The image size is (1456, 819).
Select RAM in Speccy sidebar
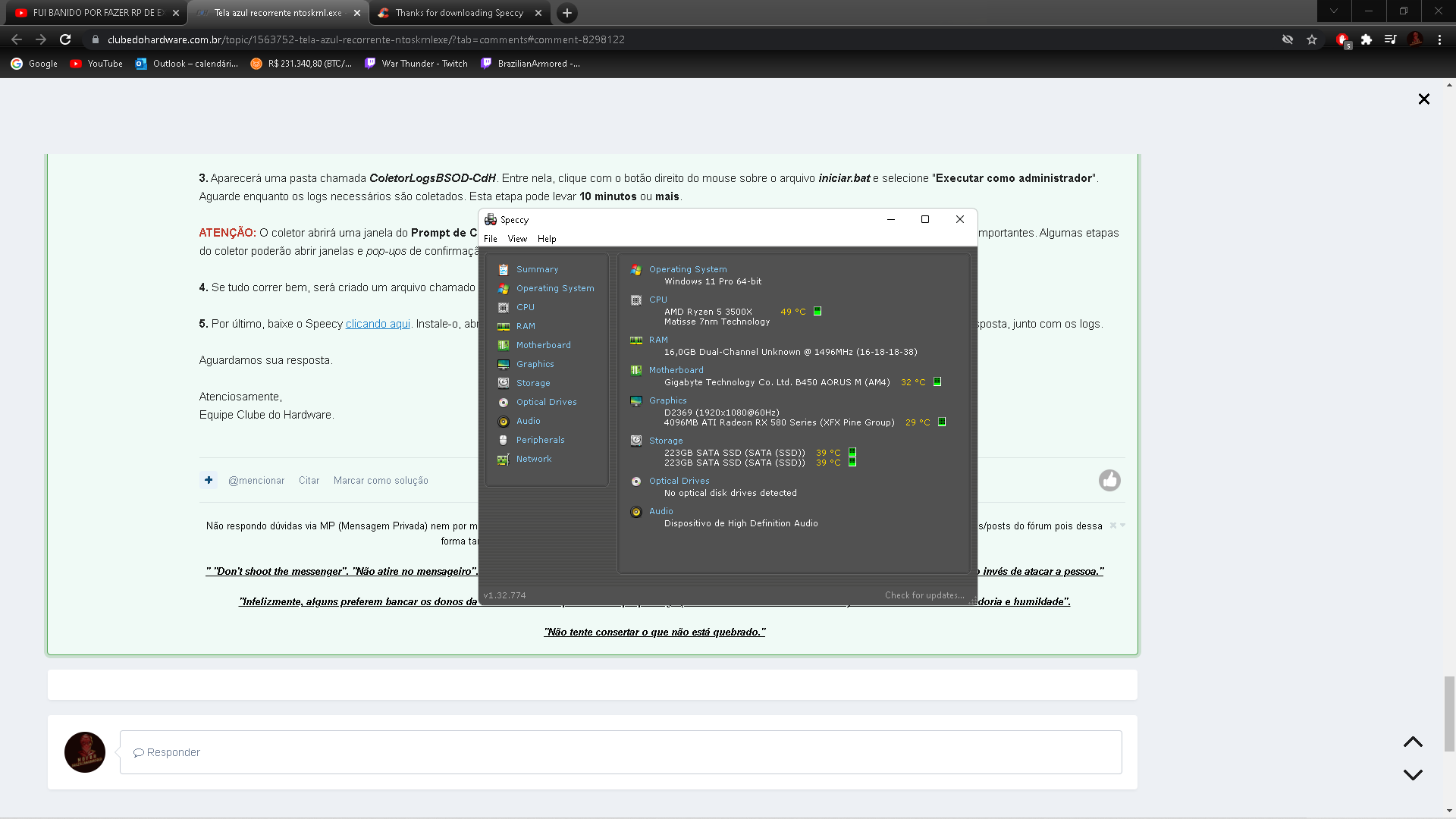click(526, 326)
